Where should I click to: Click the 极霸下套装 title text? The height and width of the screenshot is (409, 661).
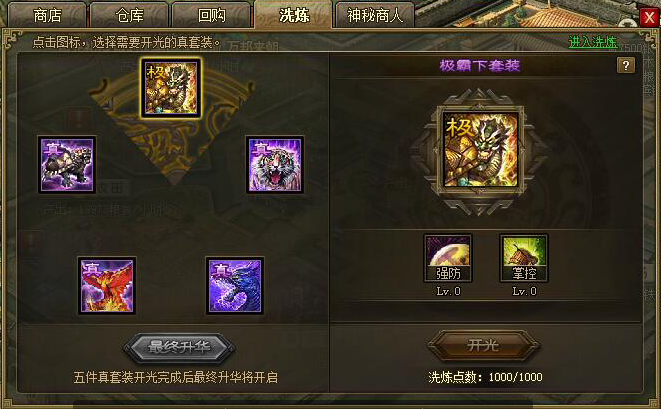click(480, 66)
